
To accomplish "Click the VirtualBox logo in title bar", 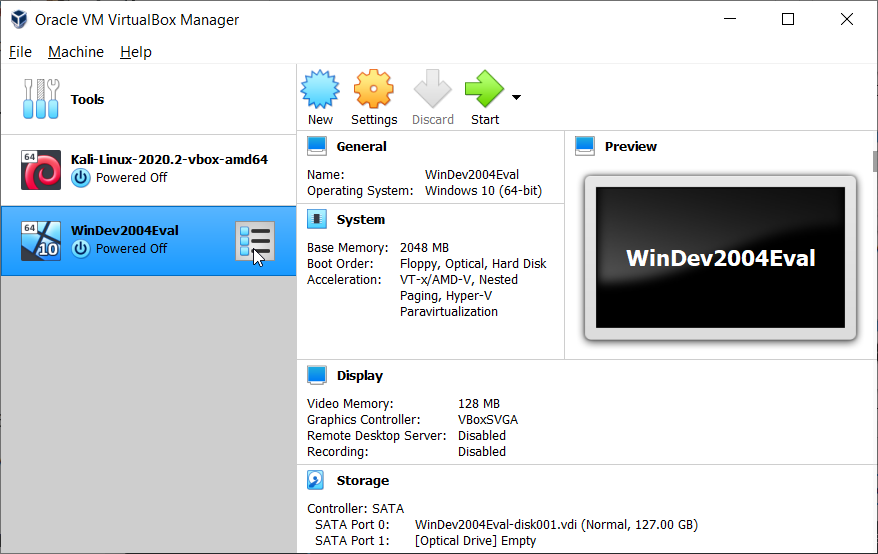I will pos(19,19).
